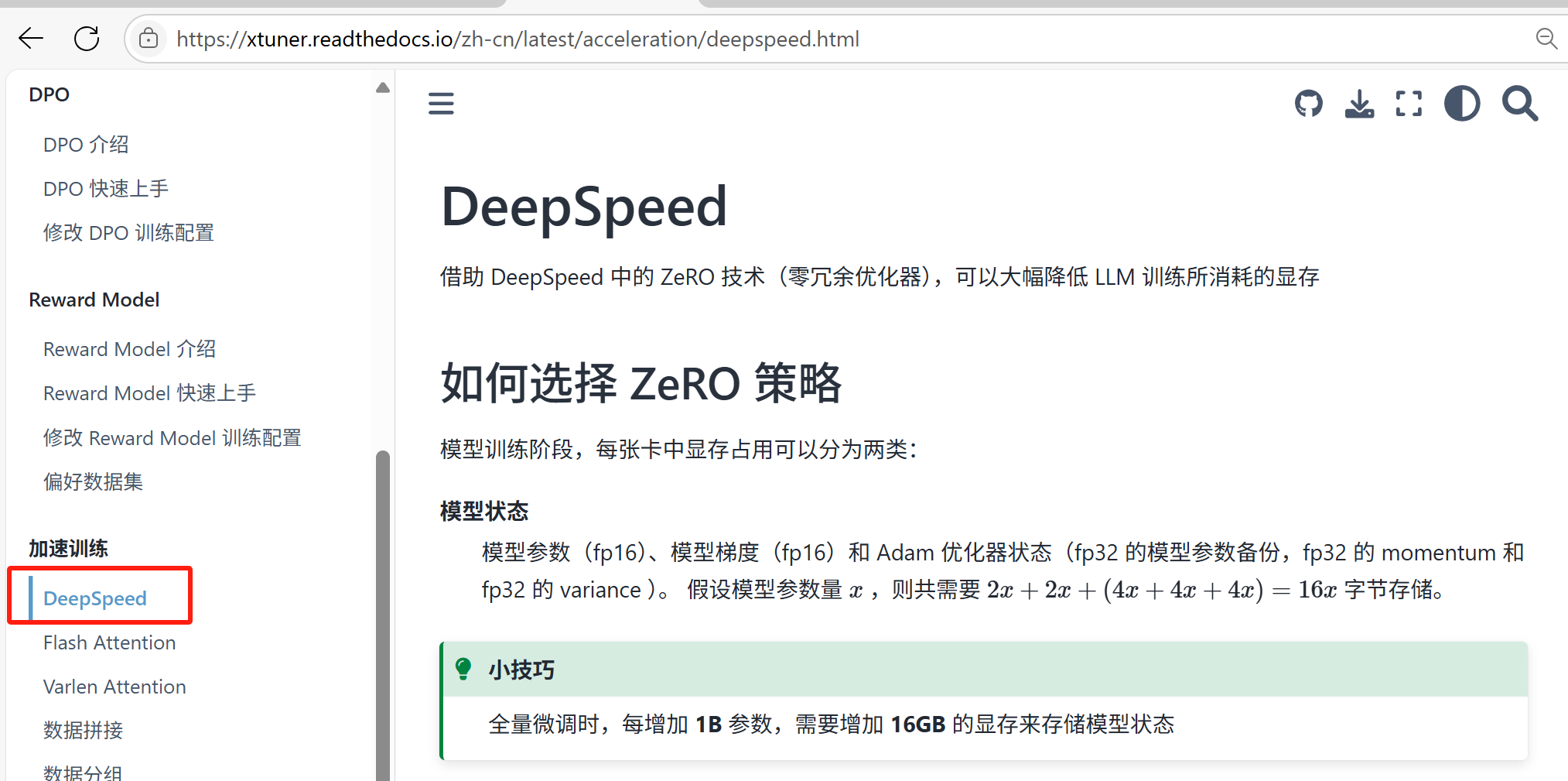The width and height of the screenshot is (1568, 781).
Task: Click the 模型状态 term heading
Action: click(x=483, y=511)
